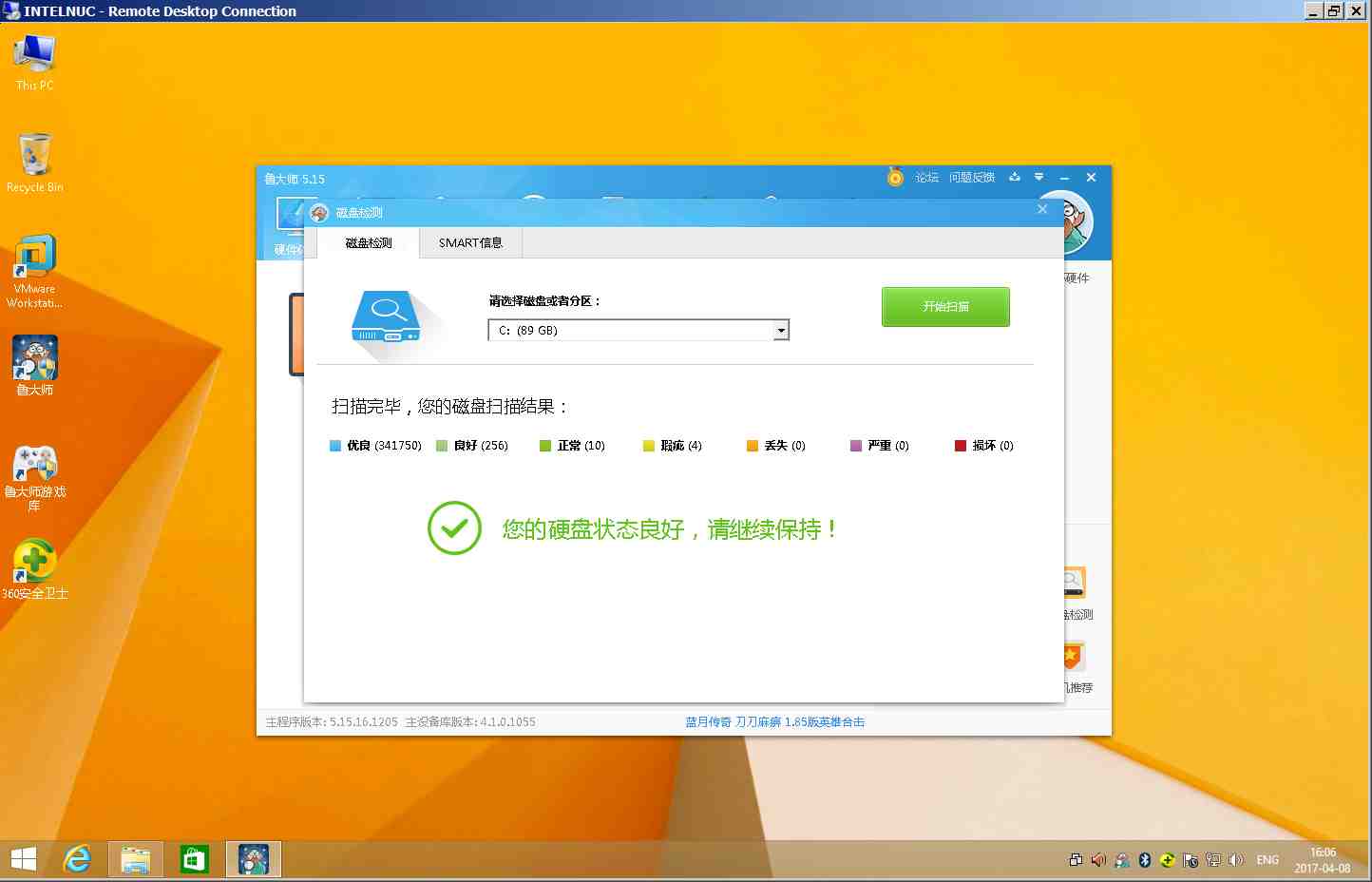
Task: Click the stacked windows tray icon
Action: 1076,860
